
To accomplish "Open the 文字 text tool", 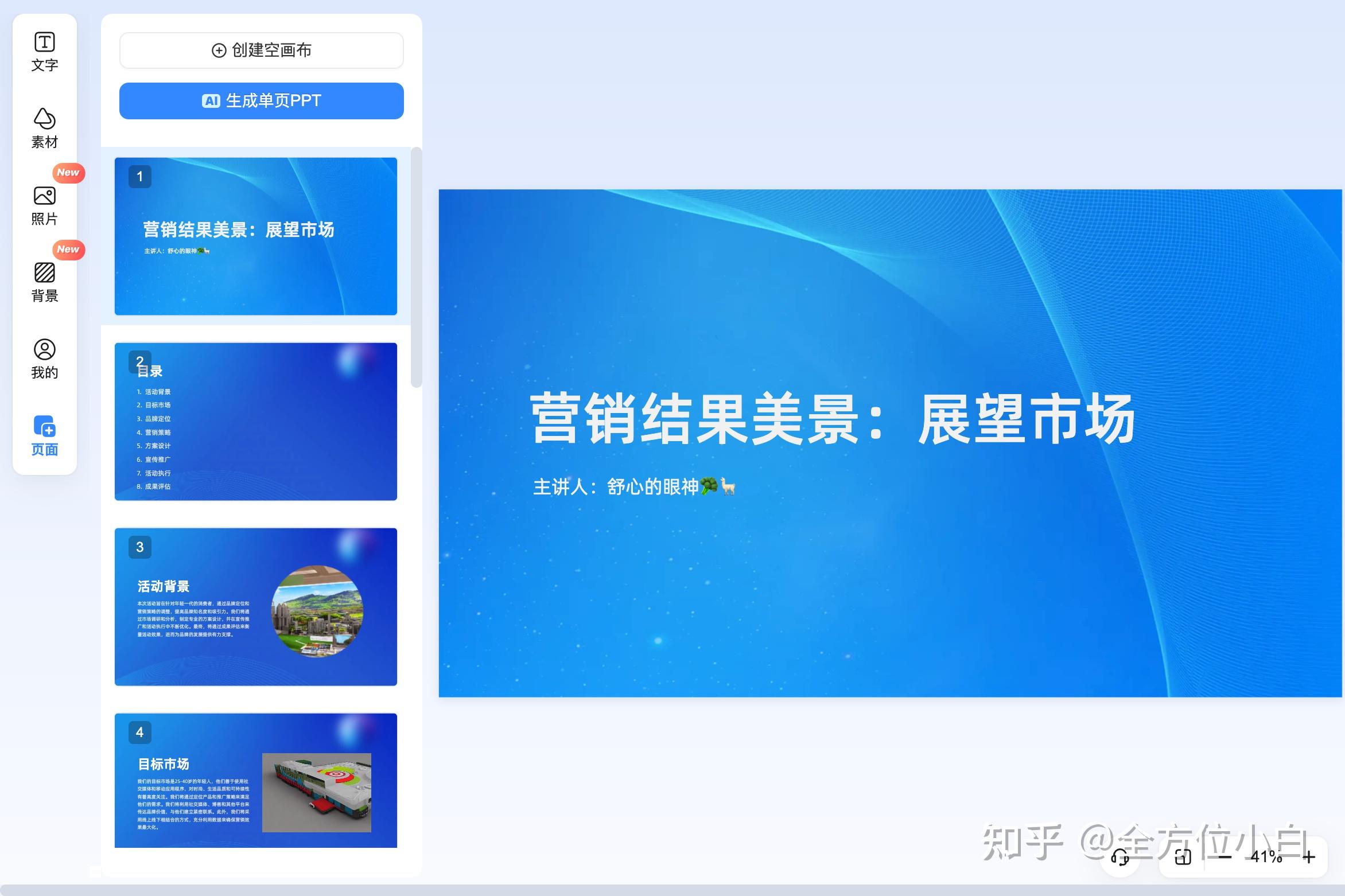I will pos(45,52).
